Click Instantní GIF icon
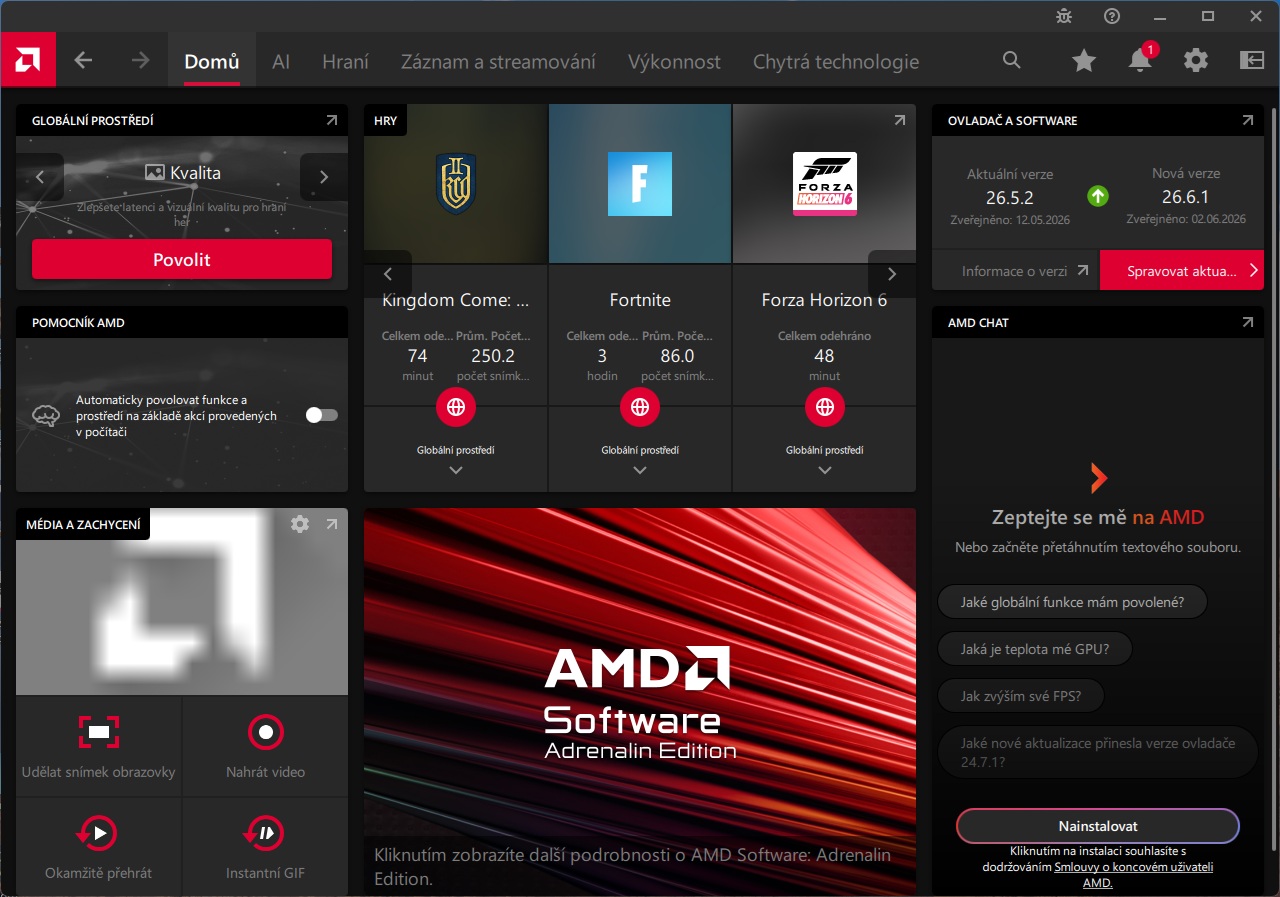The width and height of the screenshot is (1280, 897). pyautogui.click(x=265, y=832)
